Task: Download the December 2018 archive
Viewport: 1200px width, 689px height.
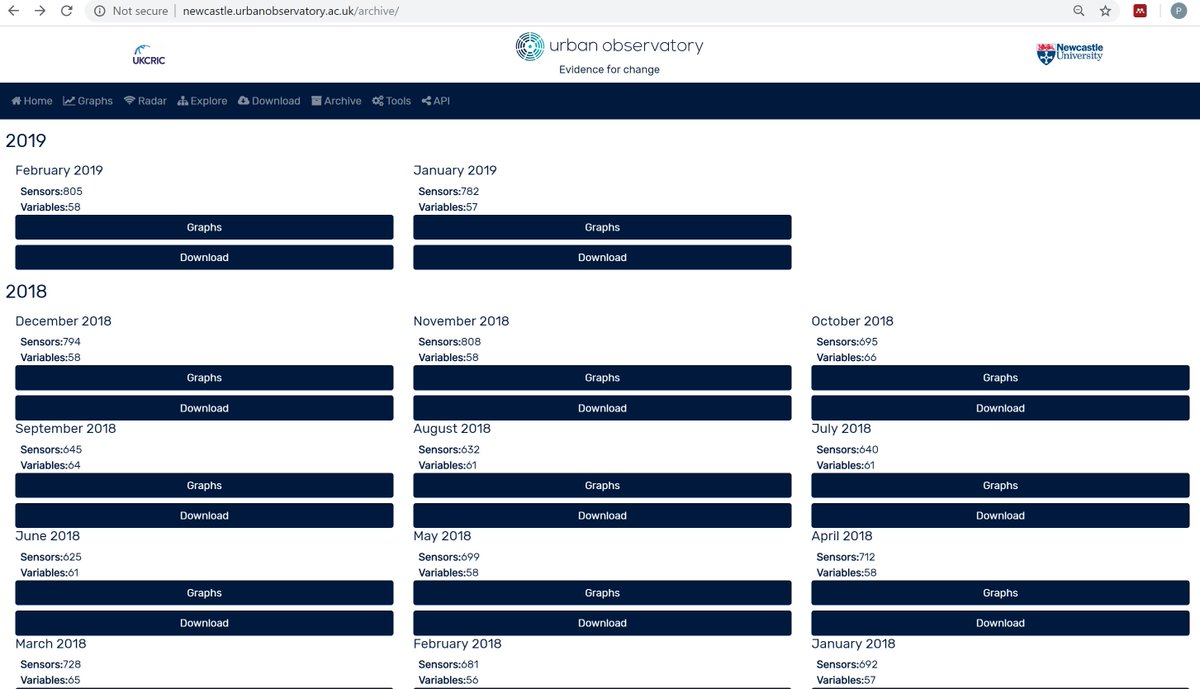Action: [204, 408]
